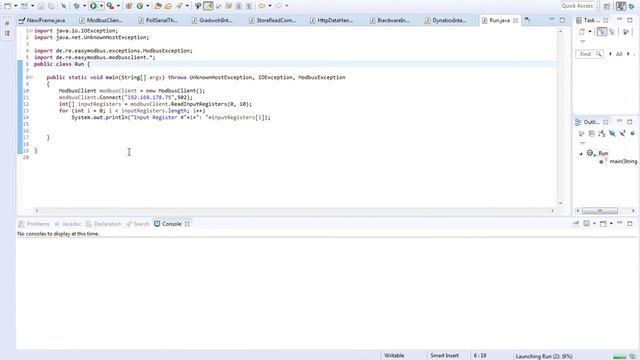
Task: Click the Forward navigation arrow icon
Action: tap(279, 6)
